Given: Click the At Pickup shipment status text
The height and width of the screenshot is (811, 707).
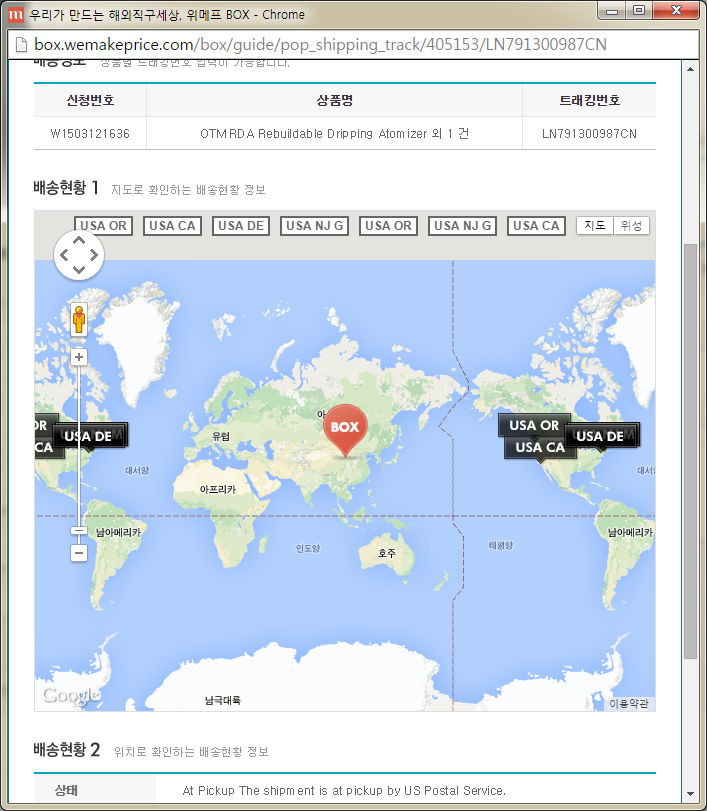Looking at the screenshot, I should click(x=344, y=790).
